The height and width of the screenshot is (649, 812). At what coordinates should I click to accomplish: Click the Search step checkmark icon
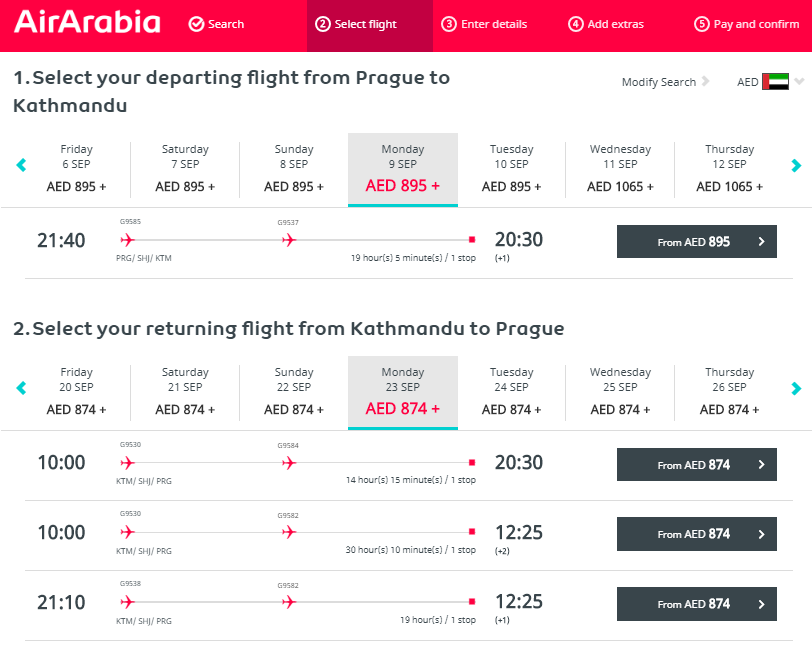pos(196,24)
